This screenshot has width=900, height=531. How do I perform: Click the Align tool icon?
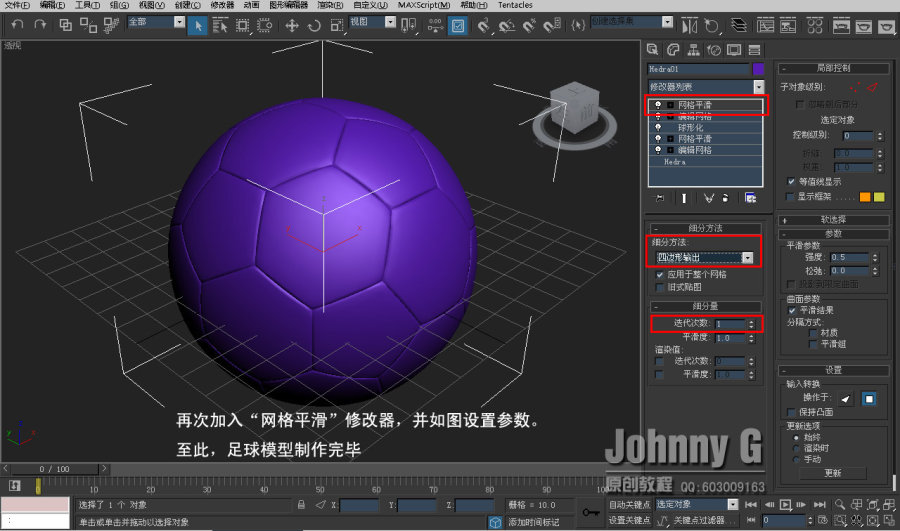[x=712, y=25]
